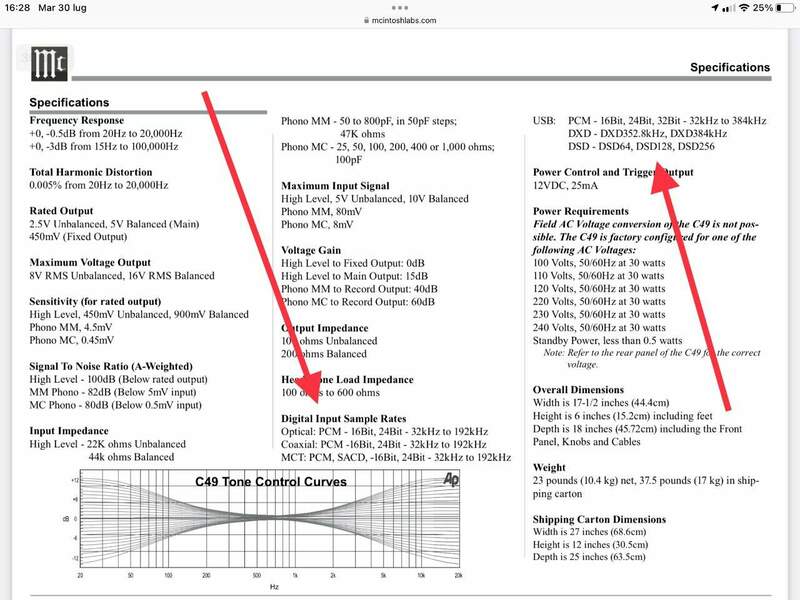Click the Voltage Gain heading
The image size is (800, 600).
pyautogui.click(x=311, y=250)
